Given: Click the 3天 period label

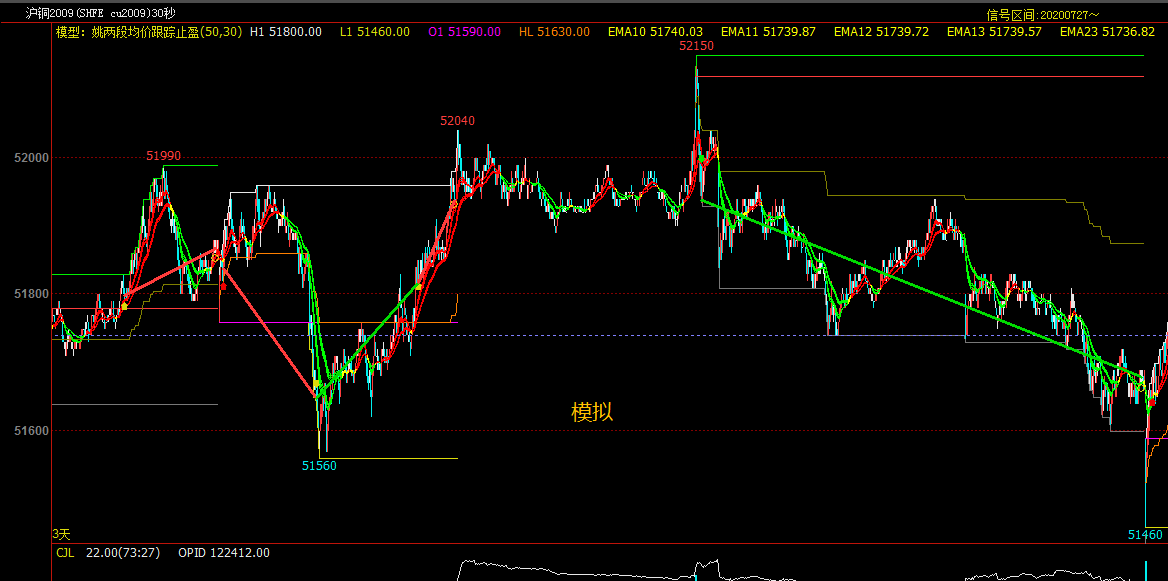Looking at the screenshot, I should [x=62, y=534].
